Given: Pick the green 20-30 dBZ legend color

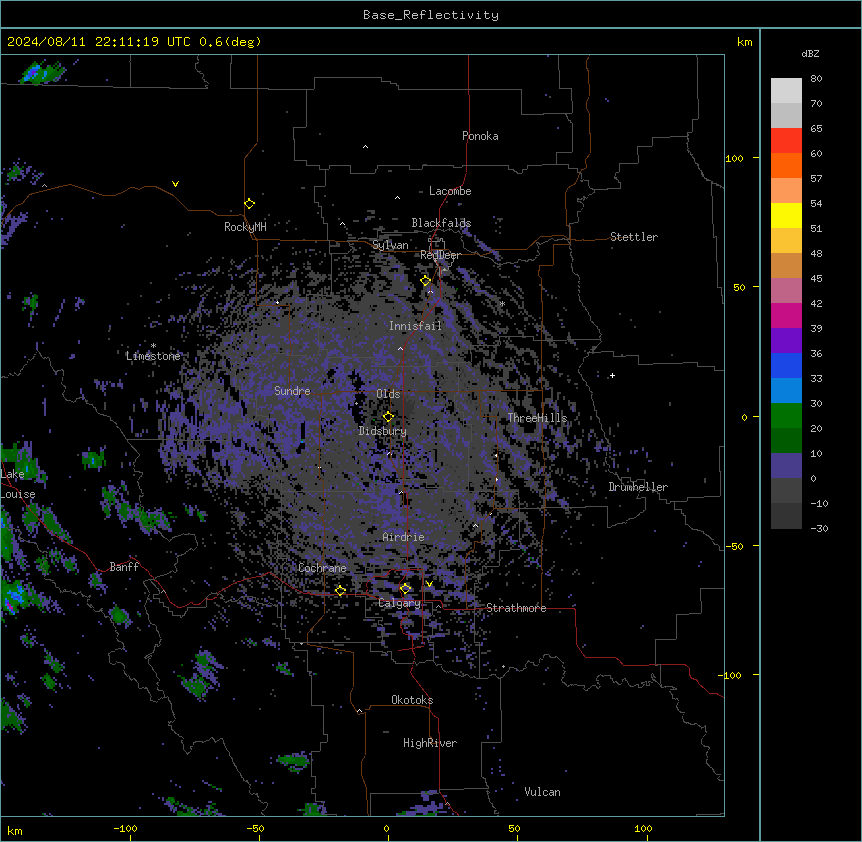Looking at the screenshot, I should [786, 416].
